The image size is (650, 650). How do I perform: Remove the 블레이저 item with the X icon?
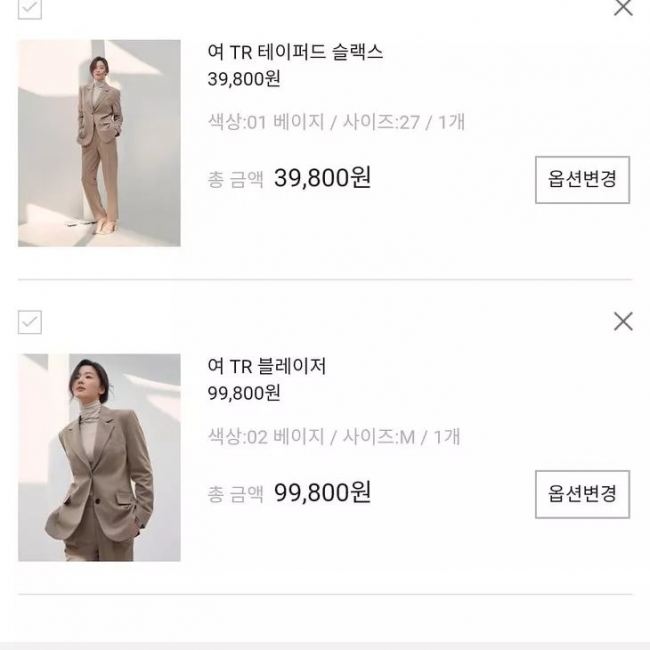(623, 321)
